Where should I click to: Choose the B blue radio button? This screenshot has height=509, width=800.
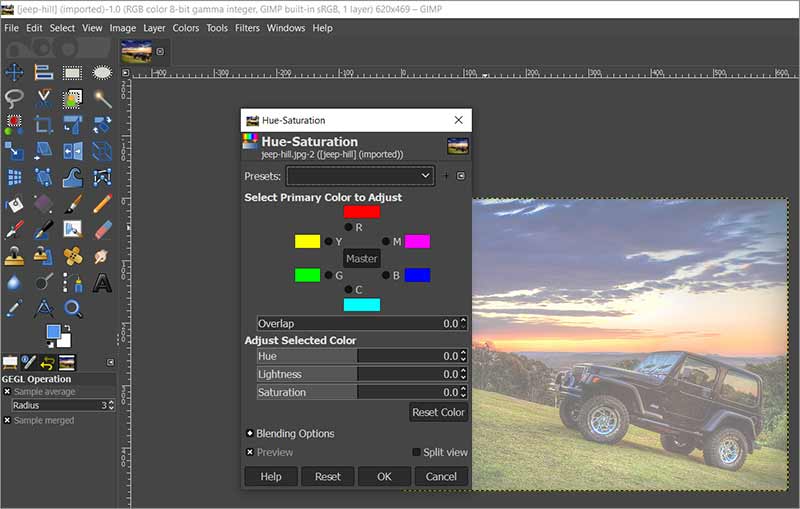coord(386,275)
